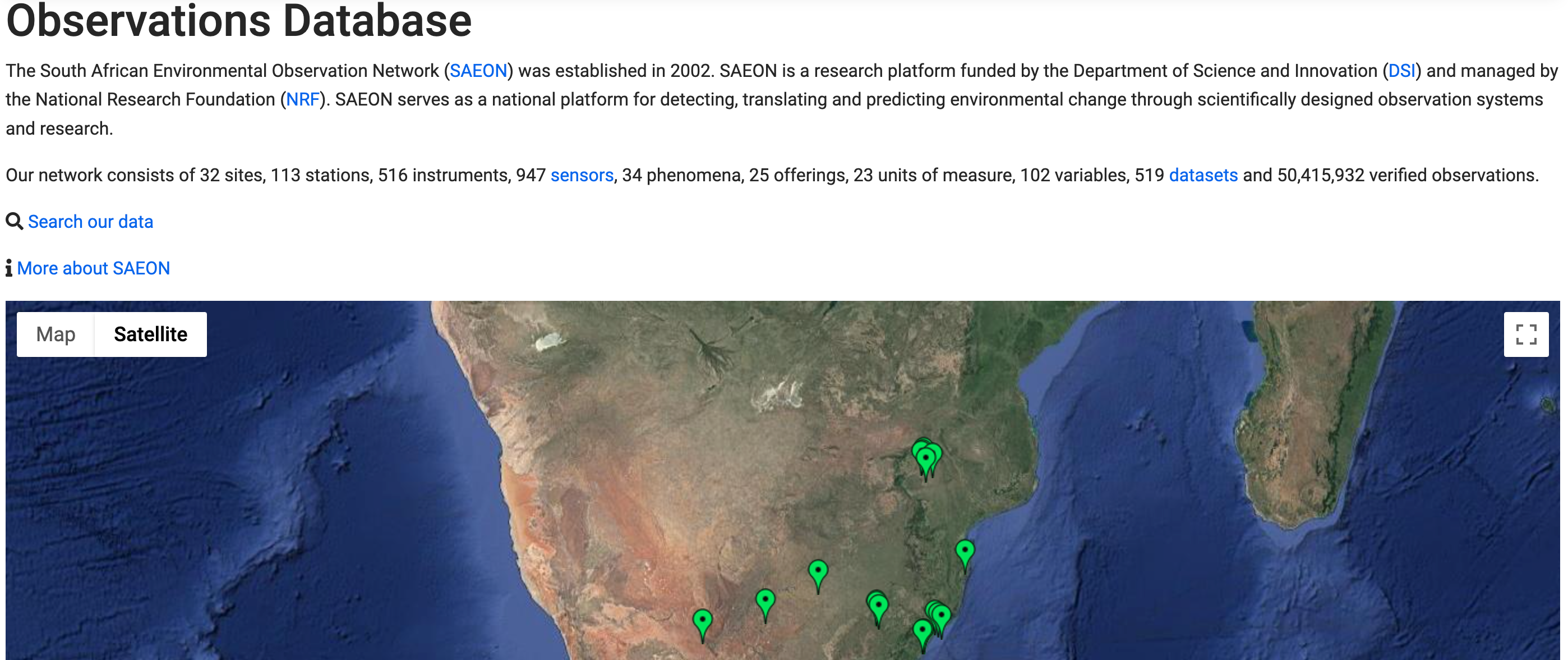The image size is (1568, 660).
Task: Open the SAEON link in the description
Action: 479,70
